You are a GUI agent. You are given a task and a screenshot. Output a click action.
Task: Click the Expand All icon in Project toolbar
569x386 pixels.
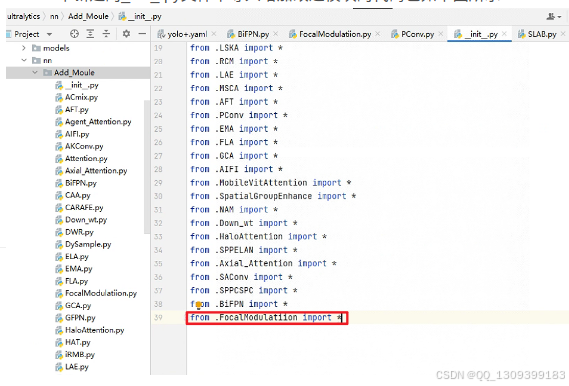90,34
